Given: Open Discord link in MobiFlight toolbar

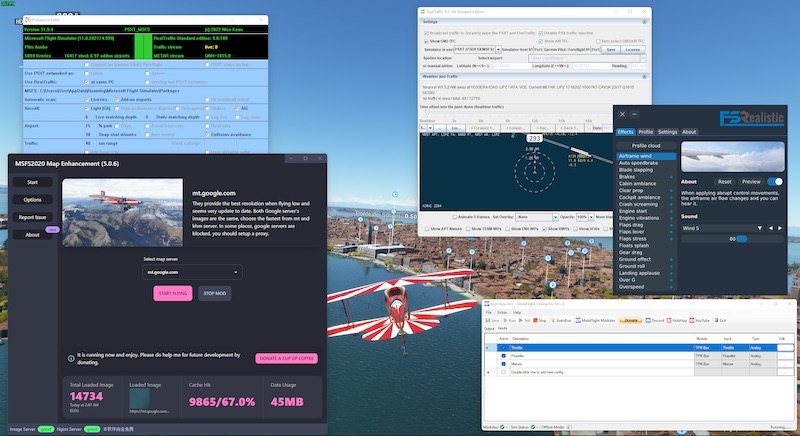Looking at the screenshot, I should 655,320.
